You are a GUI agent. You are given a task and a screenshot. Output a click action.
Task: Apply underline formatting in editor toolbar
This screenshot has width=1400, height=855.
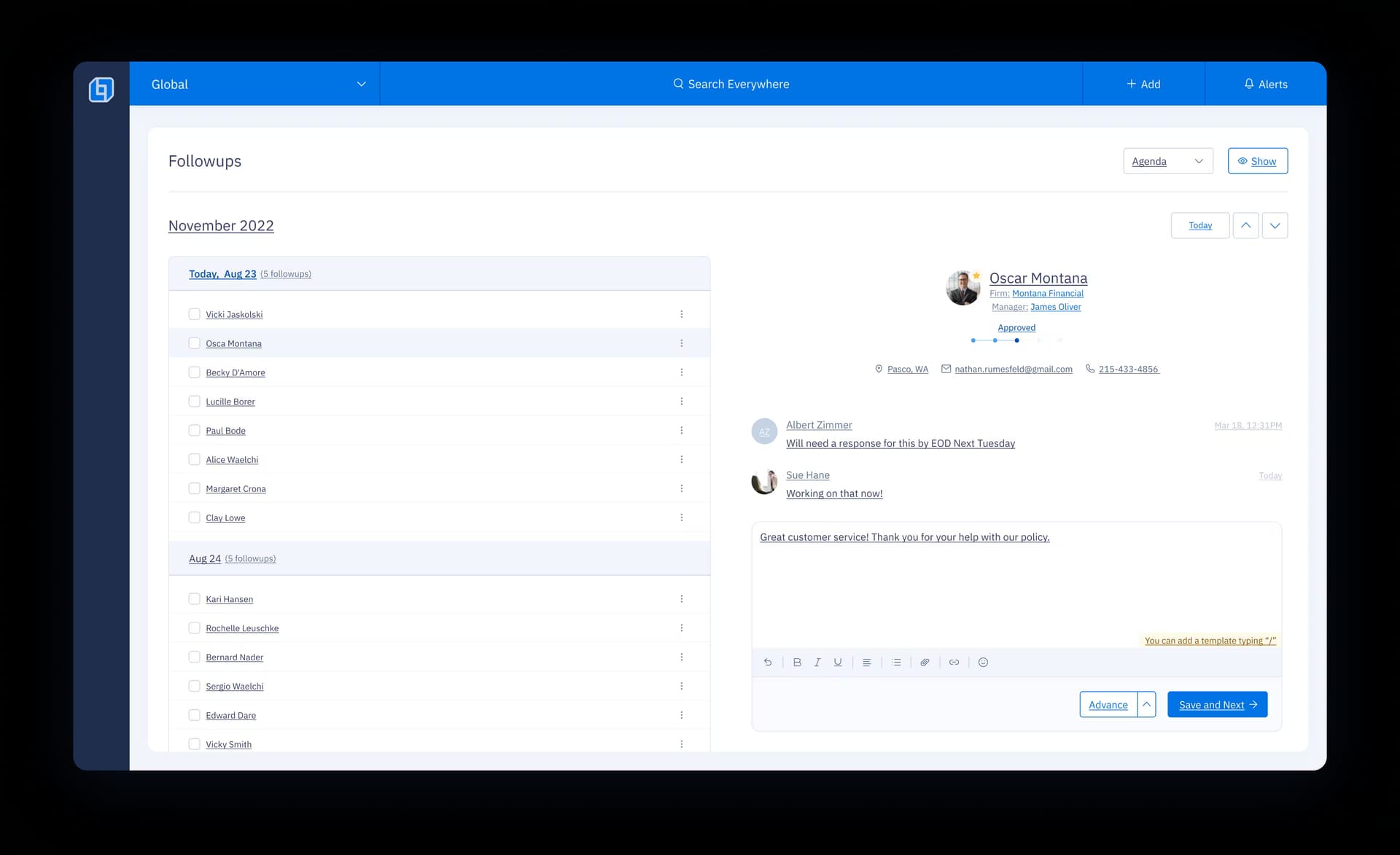tap(838, 662)
